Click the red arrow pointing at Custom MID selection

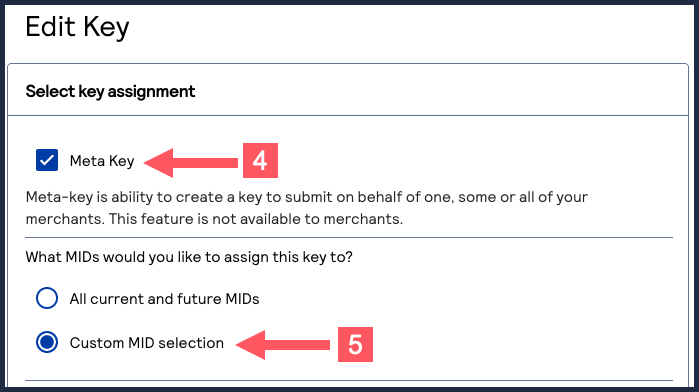pyautogui.click(x=283, y=345)
